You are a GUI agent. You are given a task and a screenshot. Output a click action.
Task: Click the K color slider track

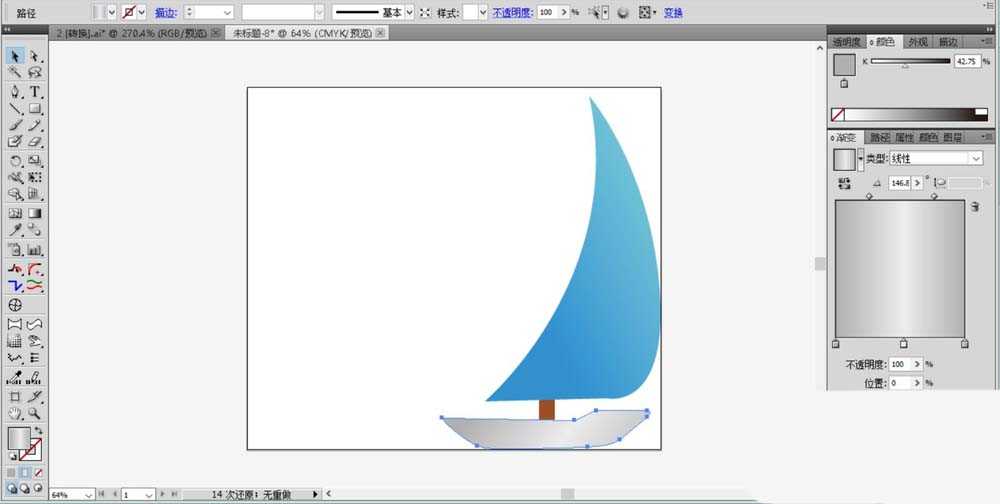pos(910,61)
